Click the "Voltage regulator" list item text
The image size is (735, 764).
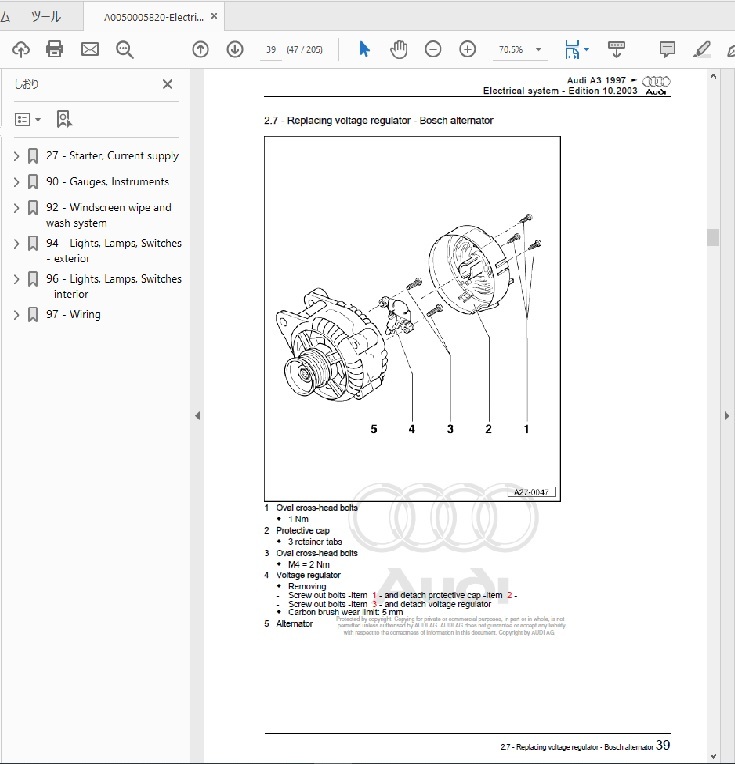(x=308, y=575)
